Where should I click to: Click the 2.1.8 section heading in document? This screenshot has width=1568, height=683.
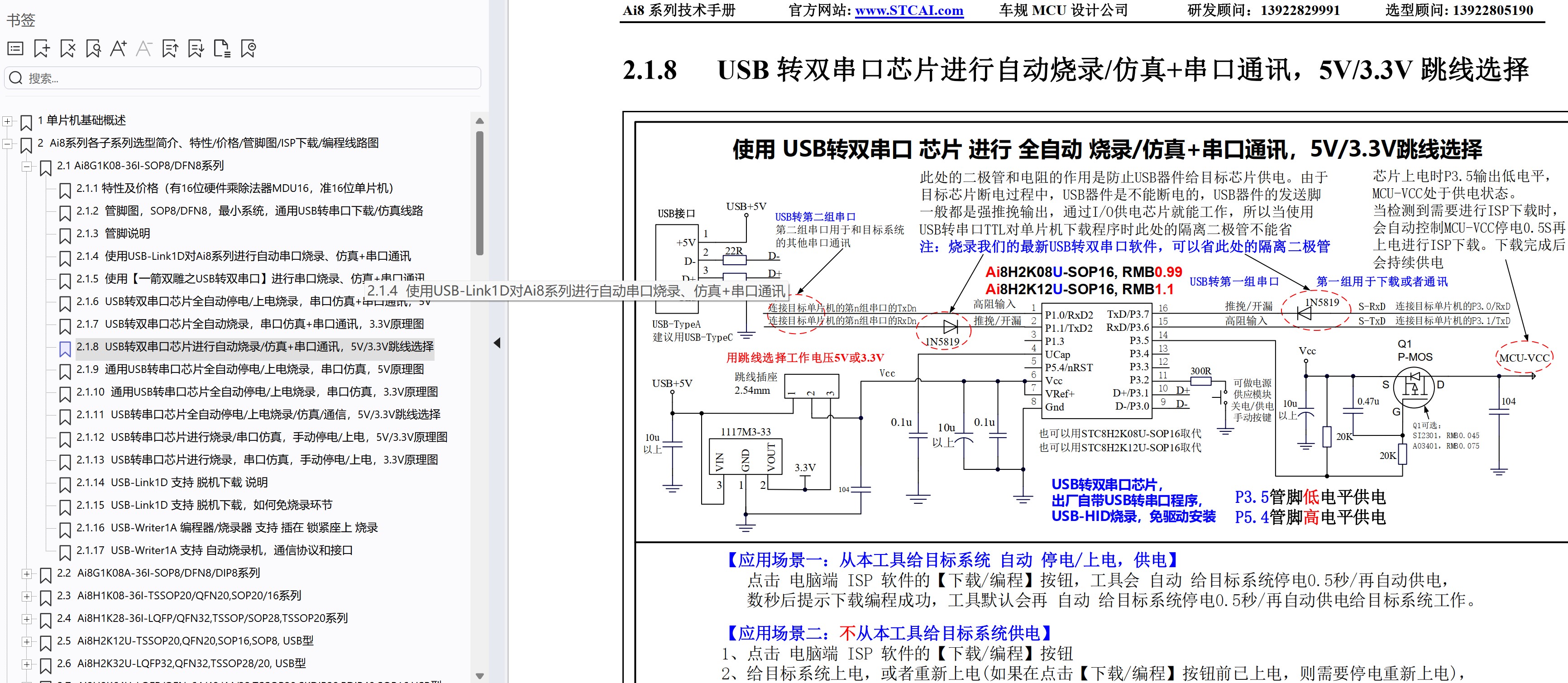(x=1075, y=69)
